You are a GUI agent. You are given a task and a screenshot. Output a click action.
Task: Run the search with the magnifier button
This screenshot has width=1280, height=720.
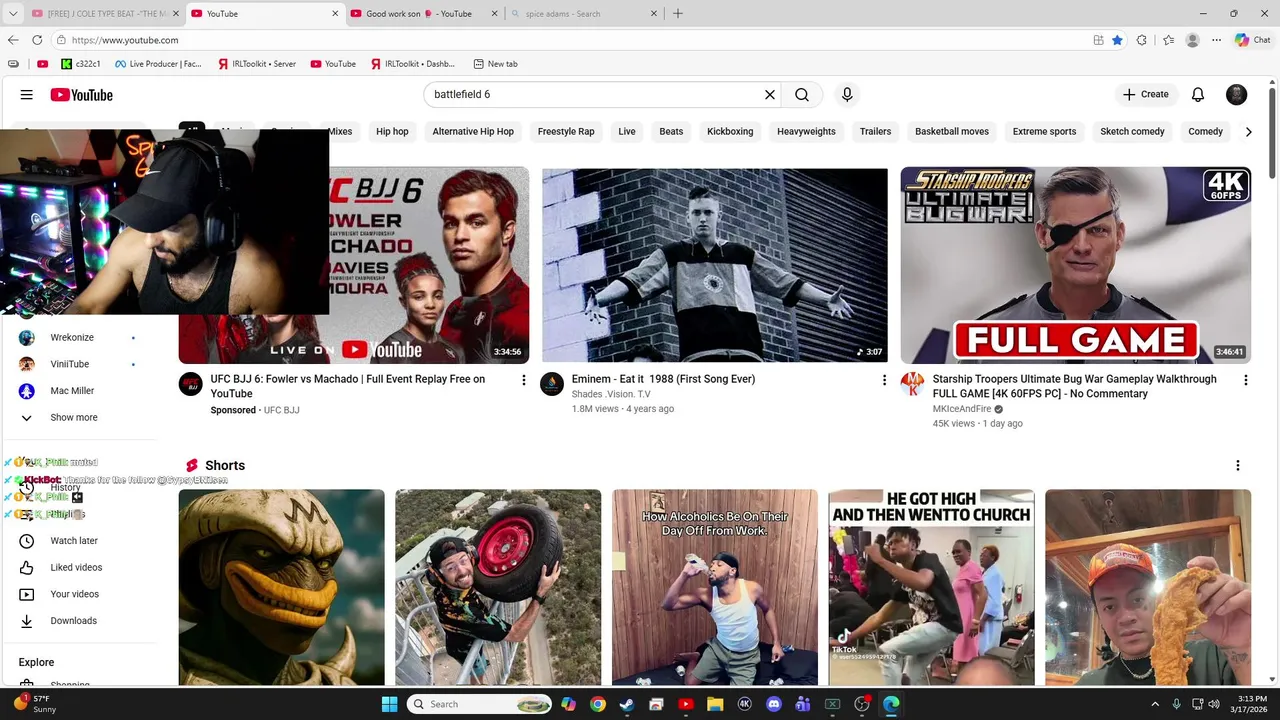click(802, 95)
